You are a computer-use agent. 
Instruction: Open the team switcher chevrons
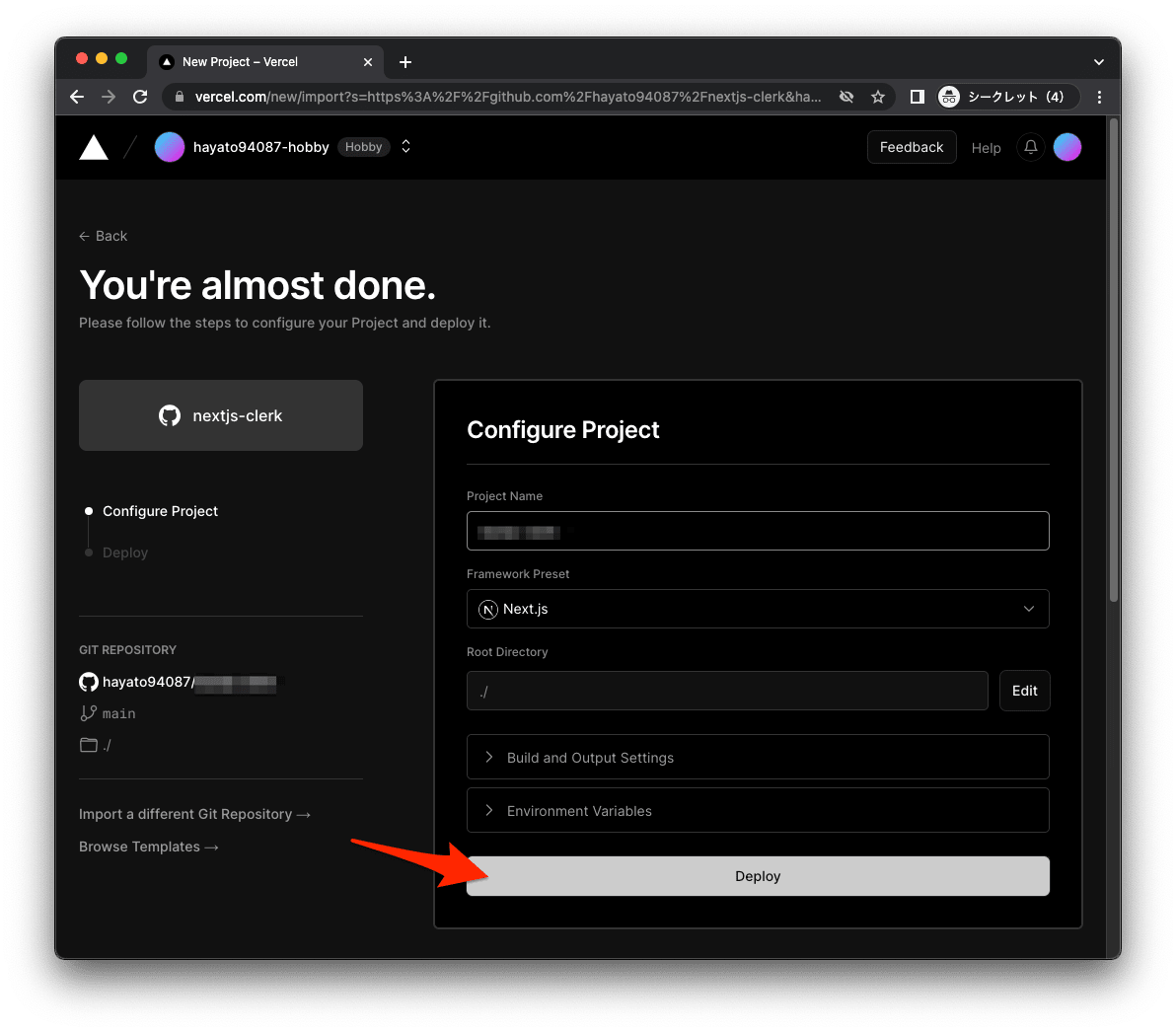(405, 146)
